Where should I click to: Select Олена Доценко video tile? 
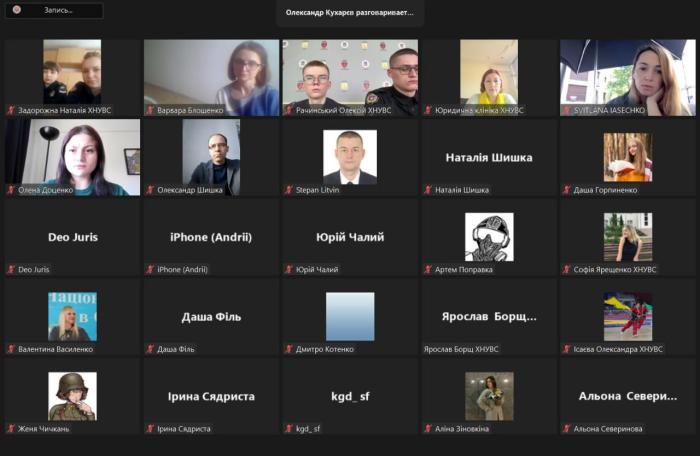click(72, 157)
